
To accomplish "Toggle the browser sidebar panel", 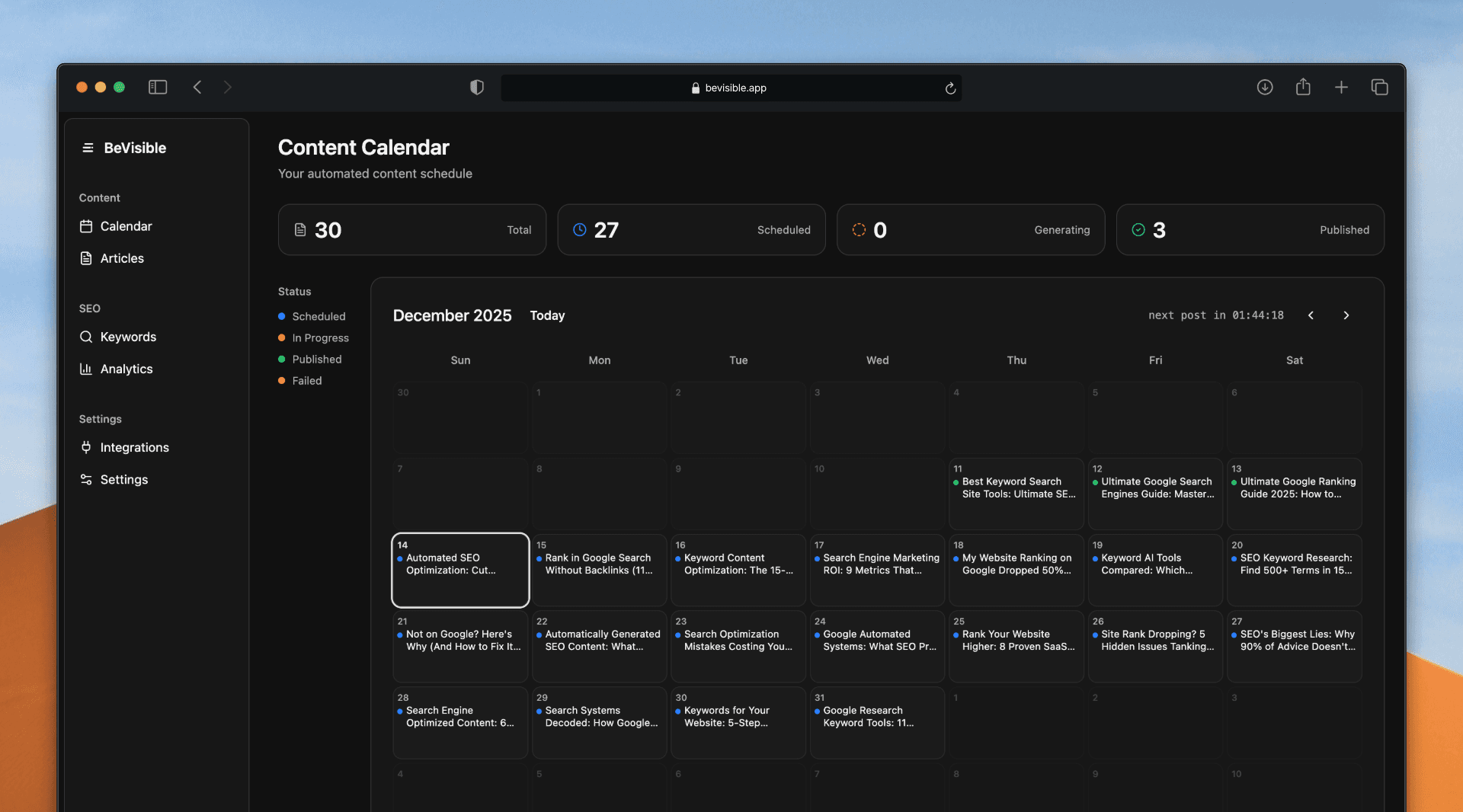I will coord(158,87).
